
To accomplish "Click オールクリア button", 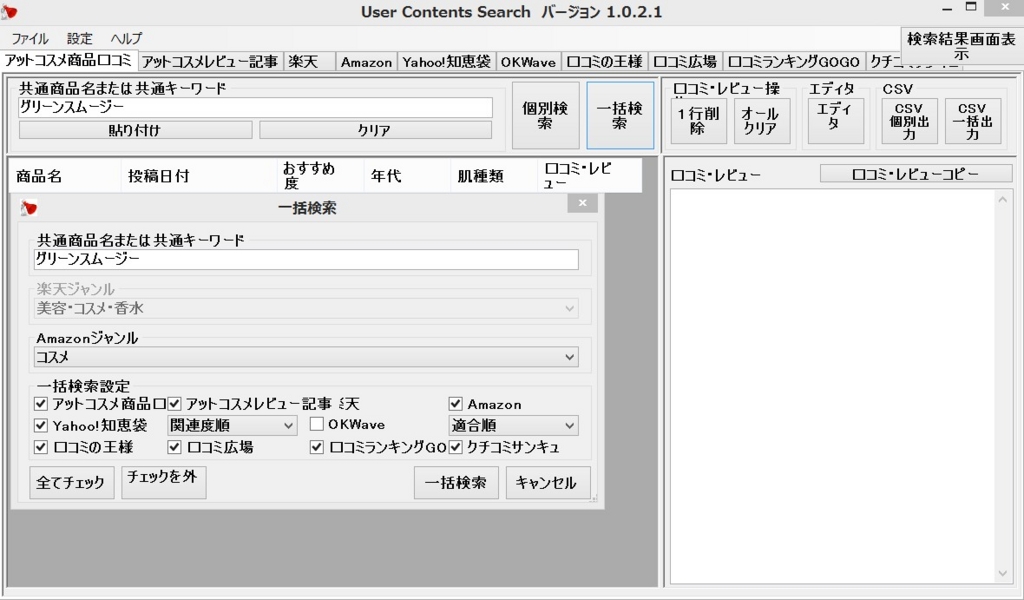I will coord(761,121).
